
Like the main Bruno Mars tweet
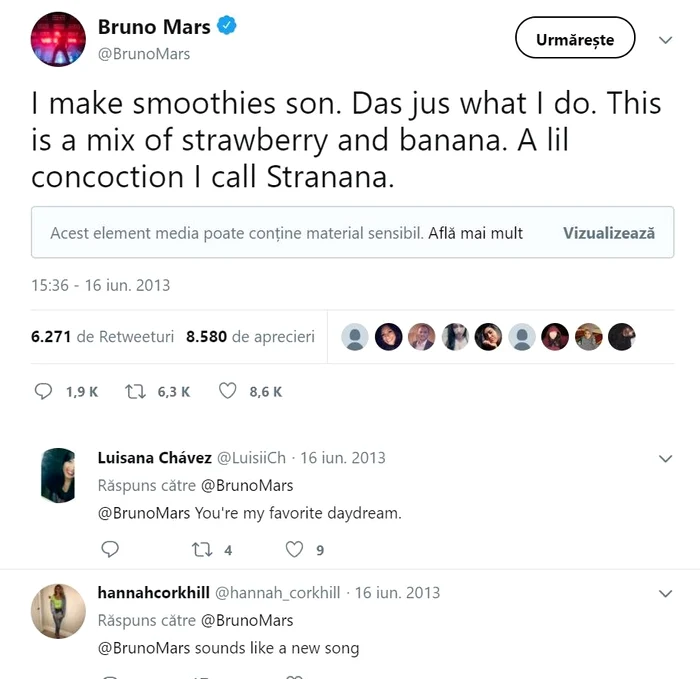click(x=227, y=391)
